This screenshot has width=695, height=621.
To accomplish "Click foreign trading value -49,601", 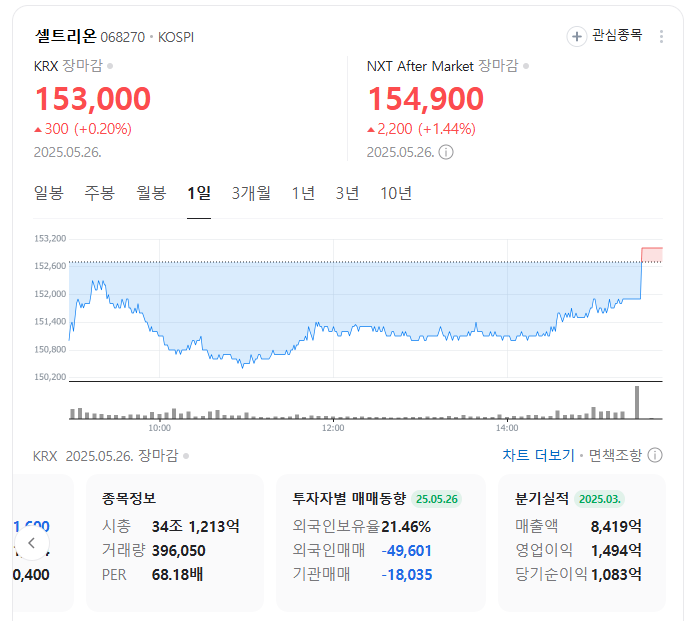I will [x=406, y=551].
